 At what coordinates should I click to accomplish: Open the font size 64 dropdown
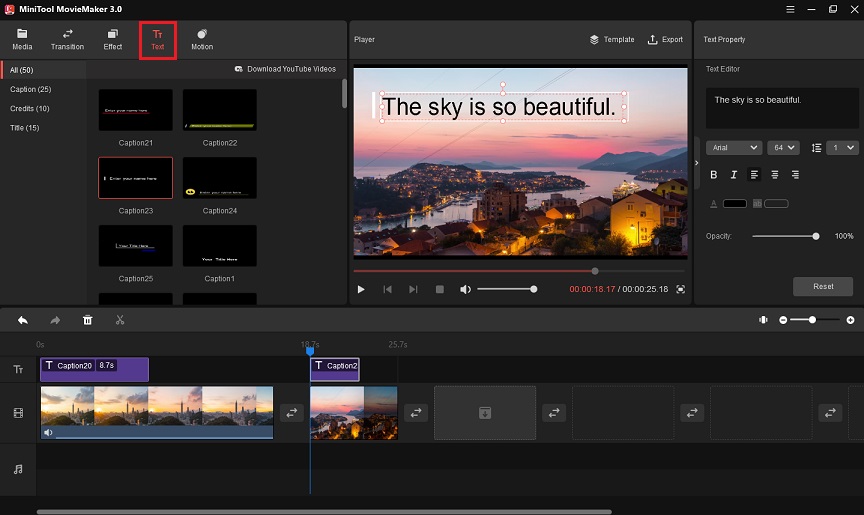(783, 148)
